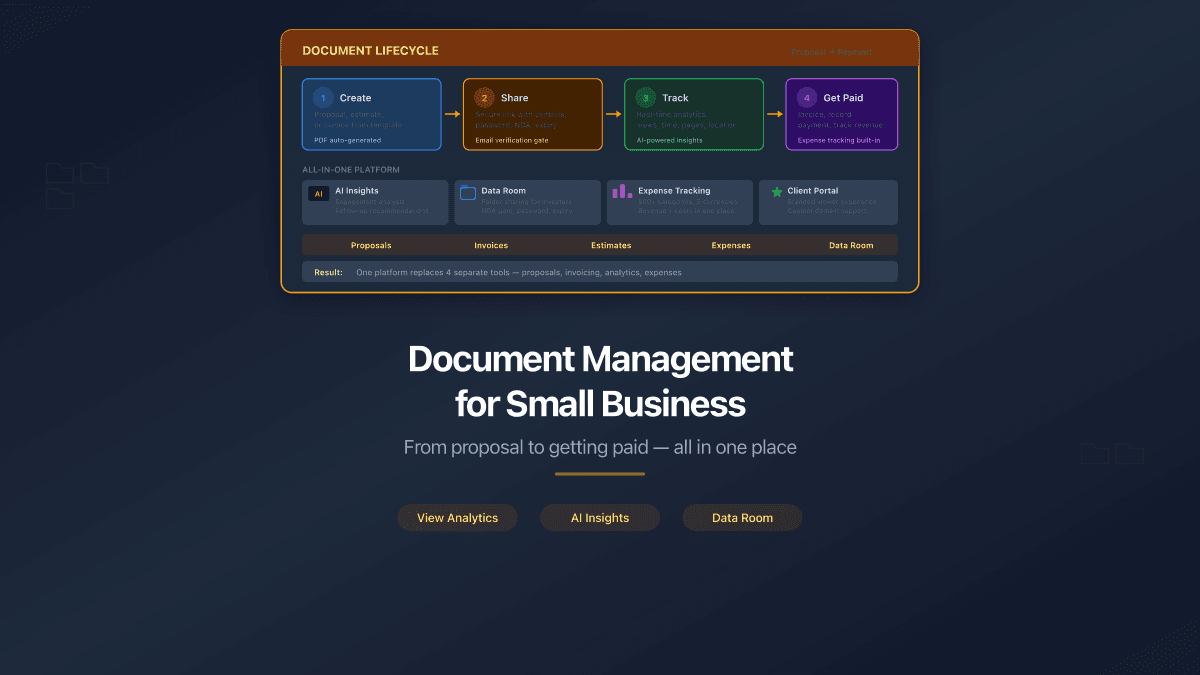Click the Data Room folder icon
The height and width of the screenshot is (675, 1200).
(x=467, y=193)
